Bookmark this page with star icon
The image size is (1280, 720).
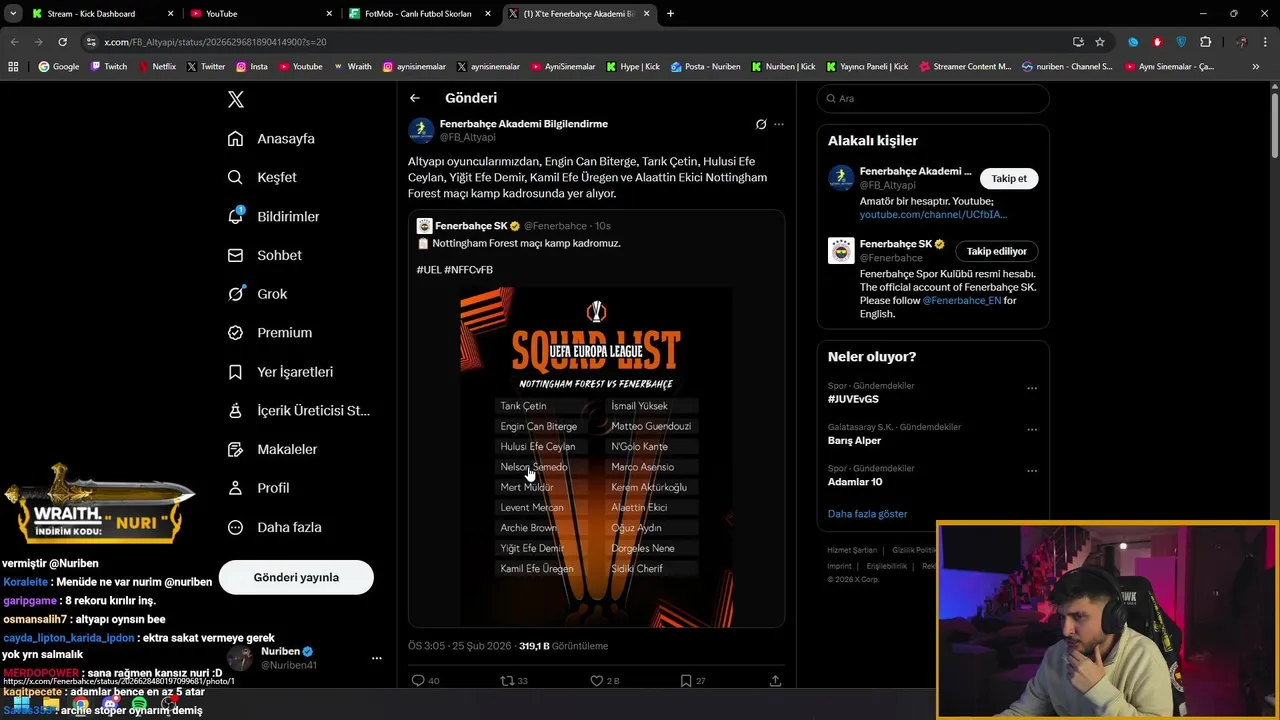(x=1100, y=42)
